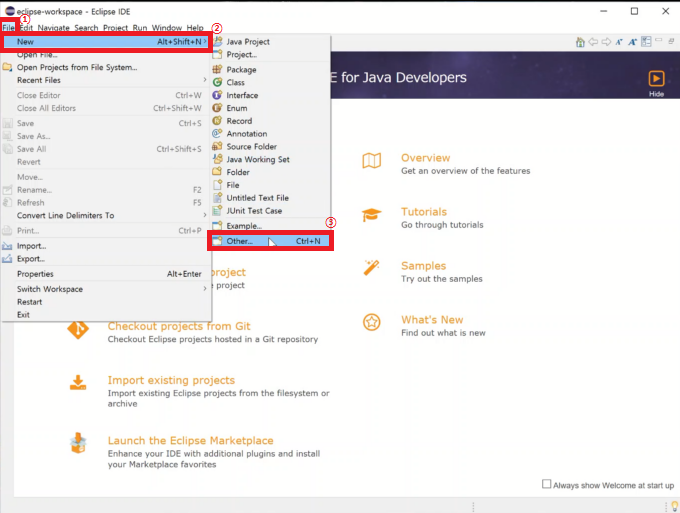Click the Java Working Set icon
This screenshot has width=680, height=513.
coord(217,159)
